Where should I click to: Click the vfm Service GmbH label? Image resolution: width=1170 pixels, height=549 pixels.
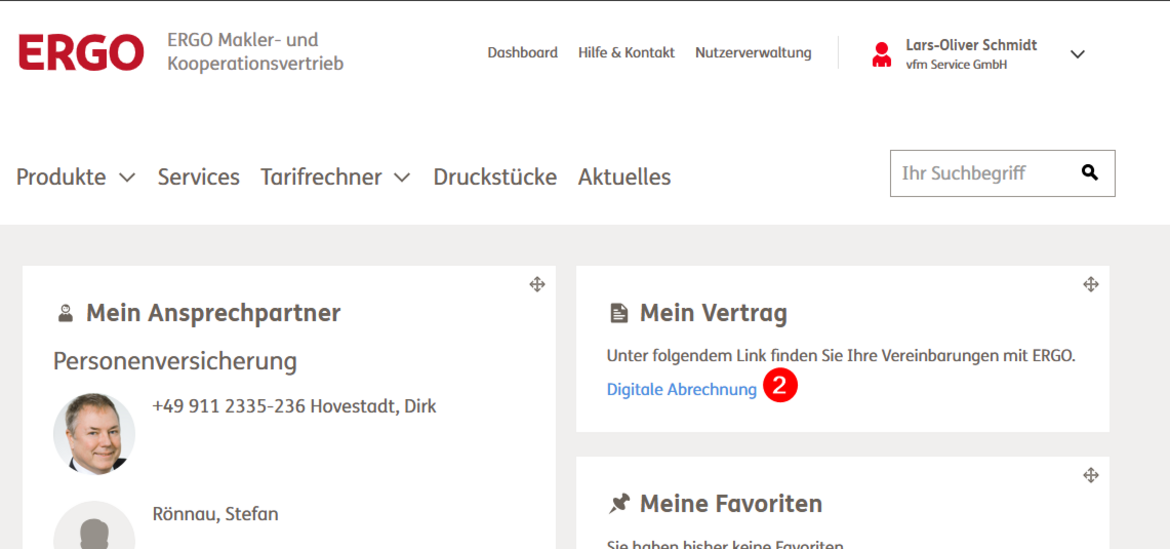[x=957, y=65]
